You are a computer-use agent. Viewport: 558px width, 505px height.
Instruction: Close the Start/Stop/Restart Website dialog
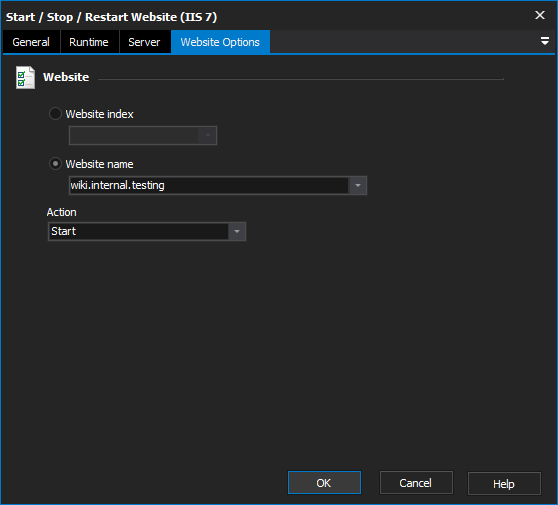[x=540, y=15]
